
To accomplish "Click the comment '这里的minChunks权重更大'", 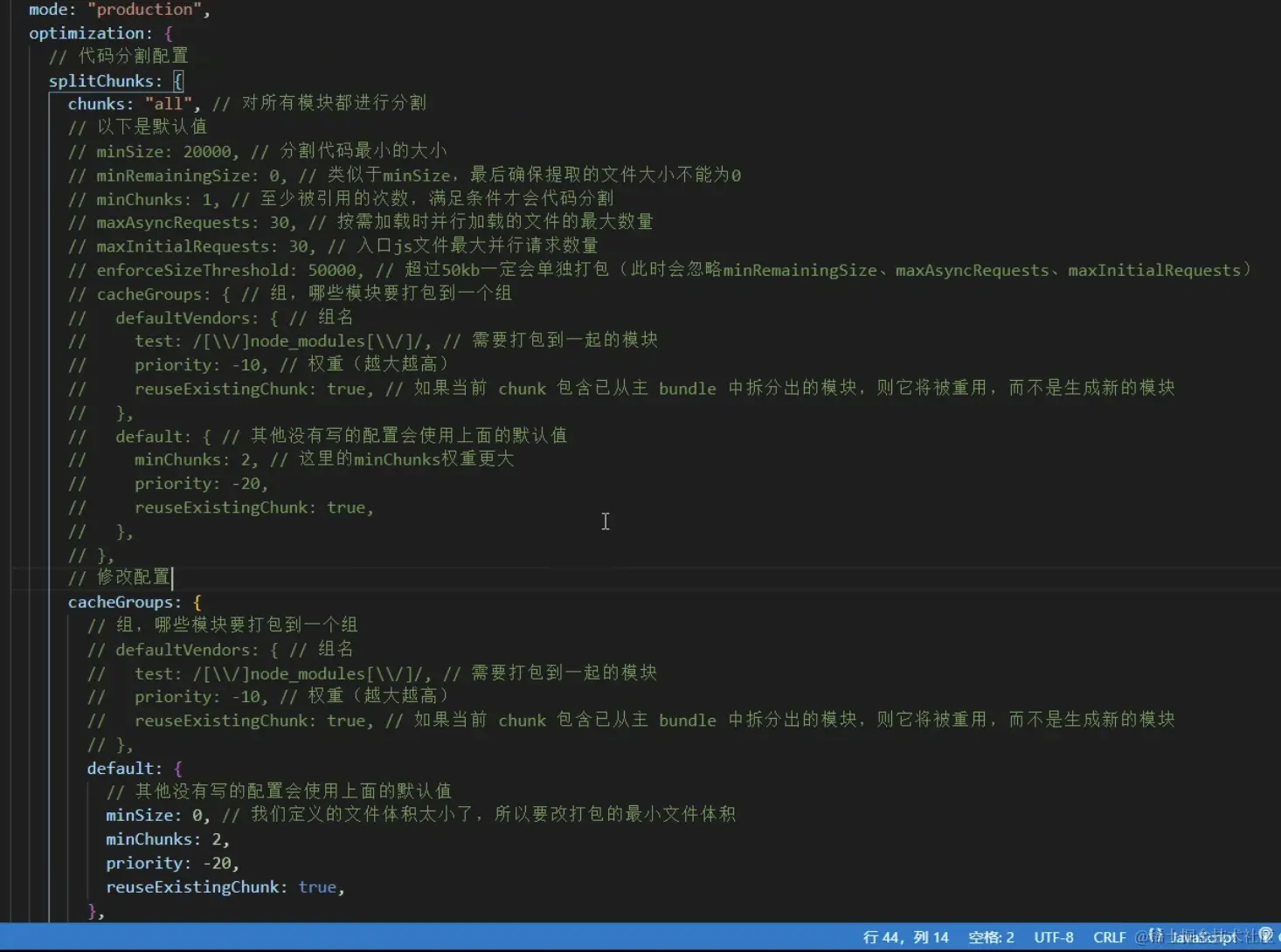I will pyautogui.click(x=406, y=459).
